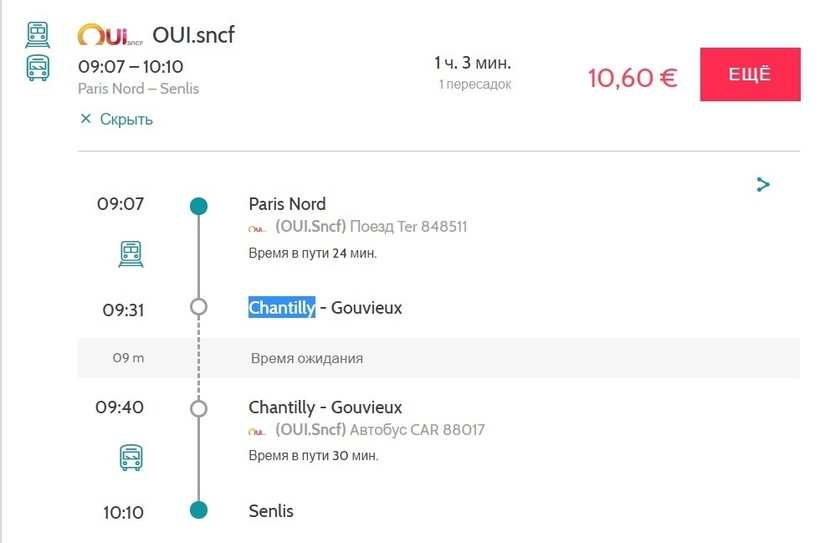
Task: Click small OUI logo next to Автобус CAR 88017
Action: pos(257,431)
